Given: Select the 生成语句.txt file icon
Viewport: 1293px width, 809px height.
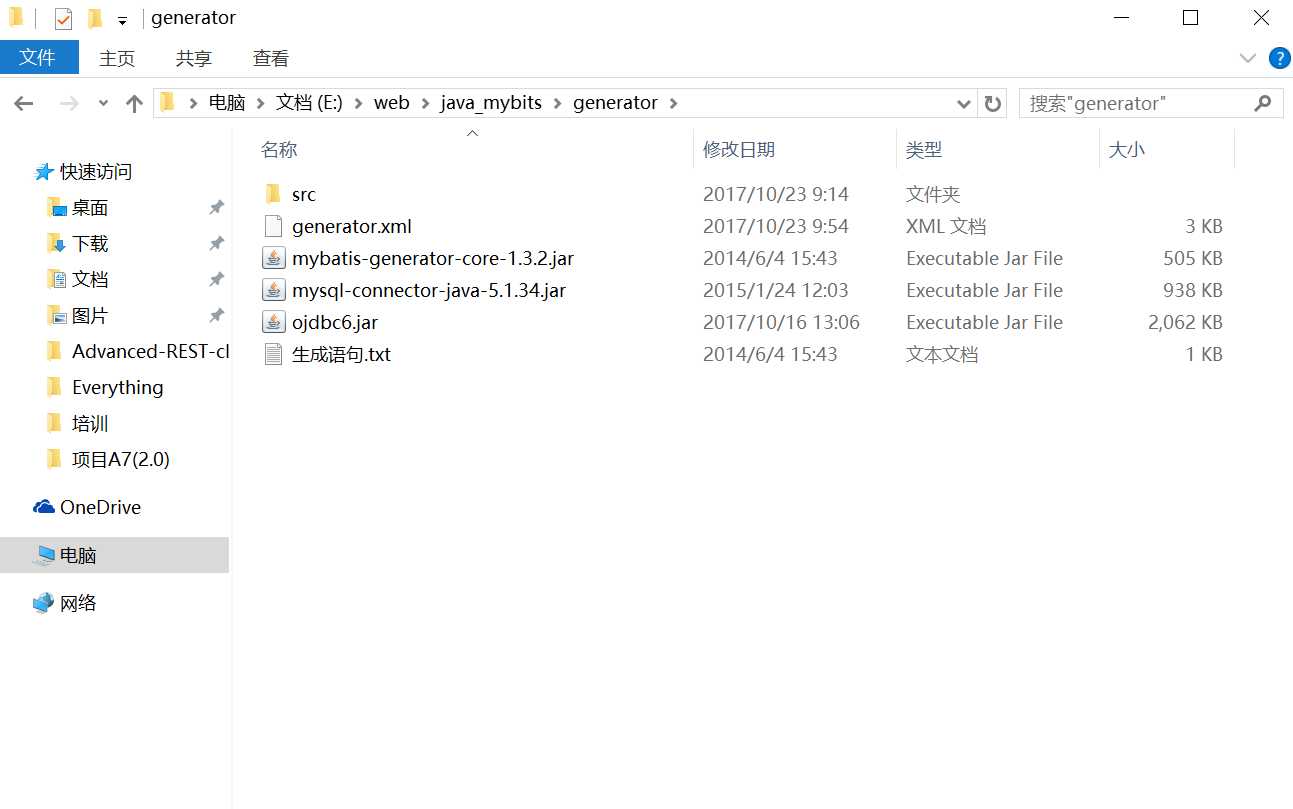Looking at the screenshot, I should 273,354.
